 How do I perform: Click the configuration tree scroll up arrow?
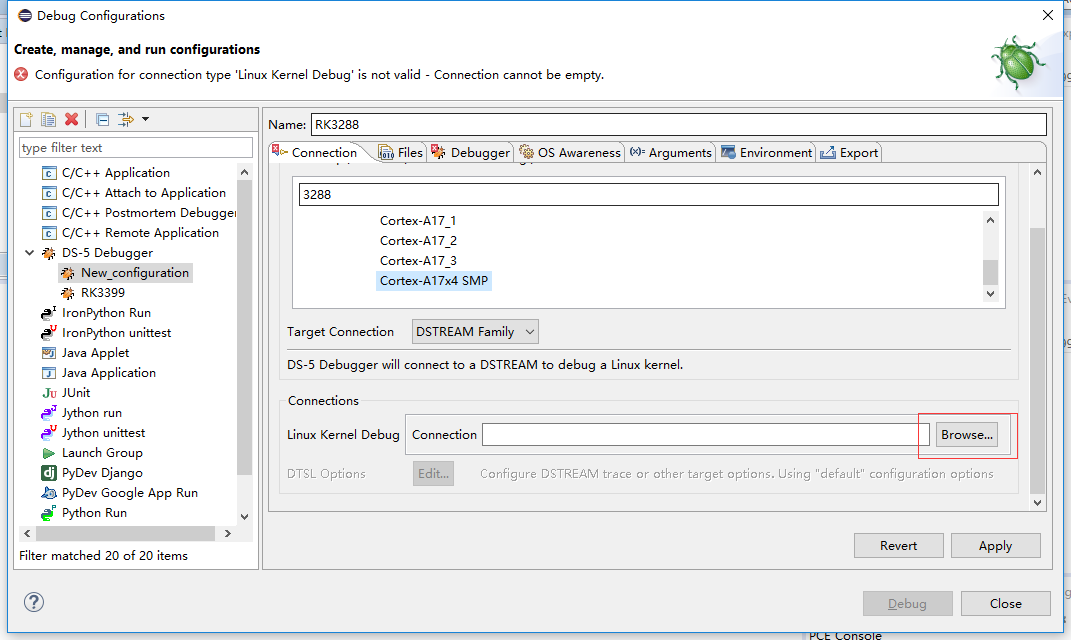click(x=245, y=173)
